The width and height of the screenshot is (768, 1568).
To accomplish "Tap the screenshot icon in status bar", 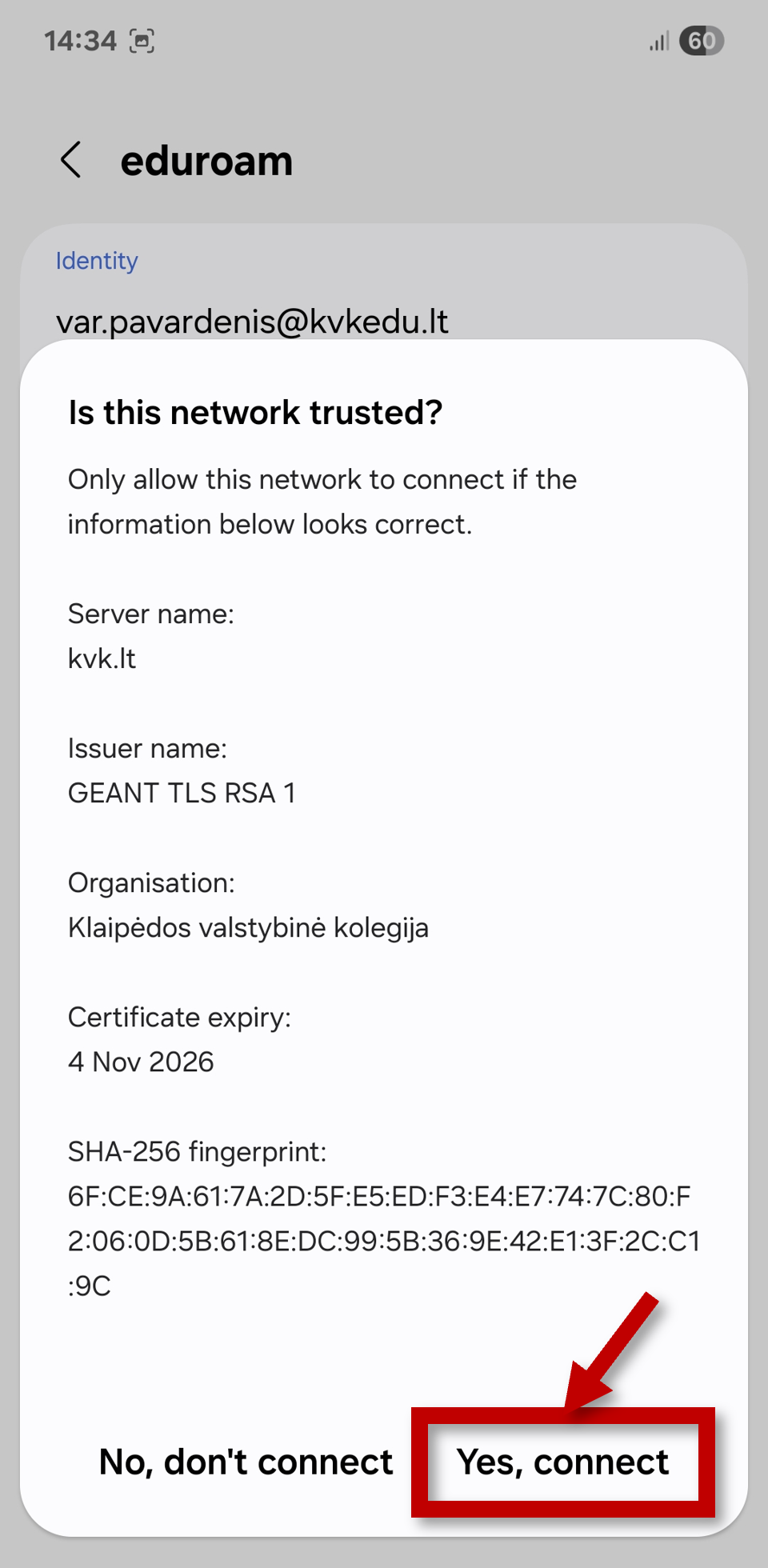I will (142, 41).
